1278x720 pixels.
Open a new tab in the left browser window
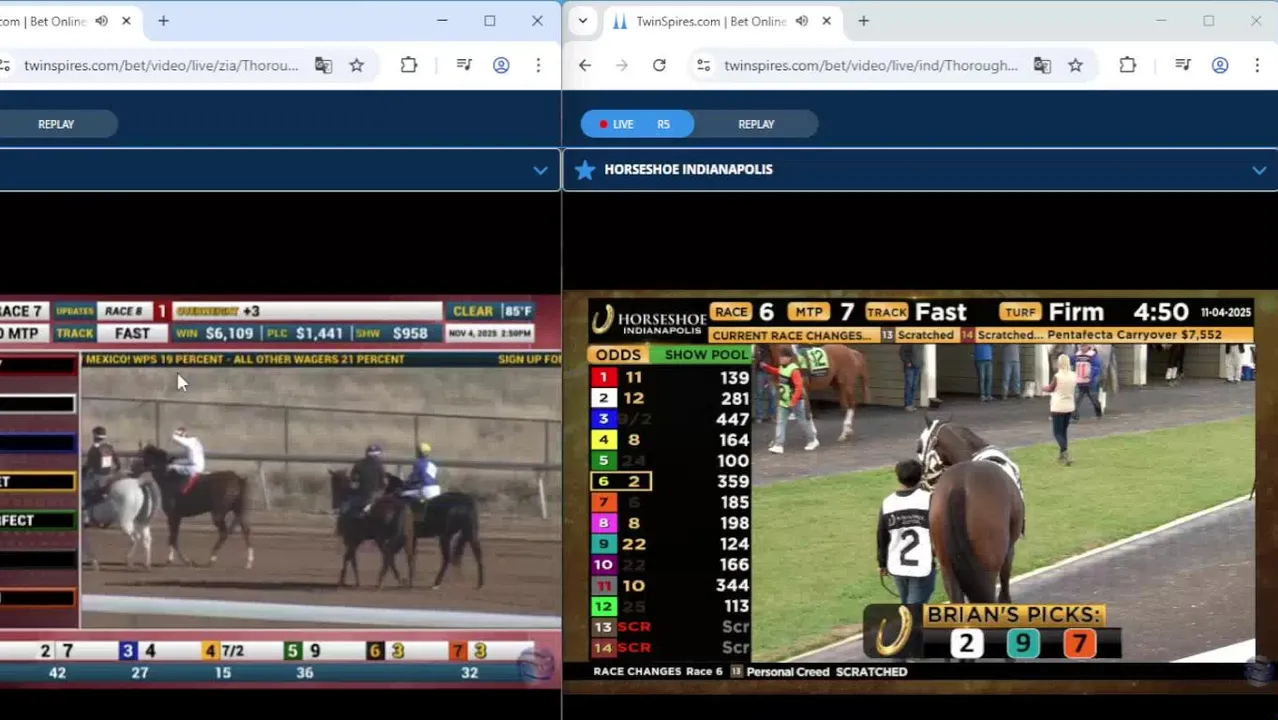coord(163,21)
